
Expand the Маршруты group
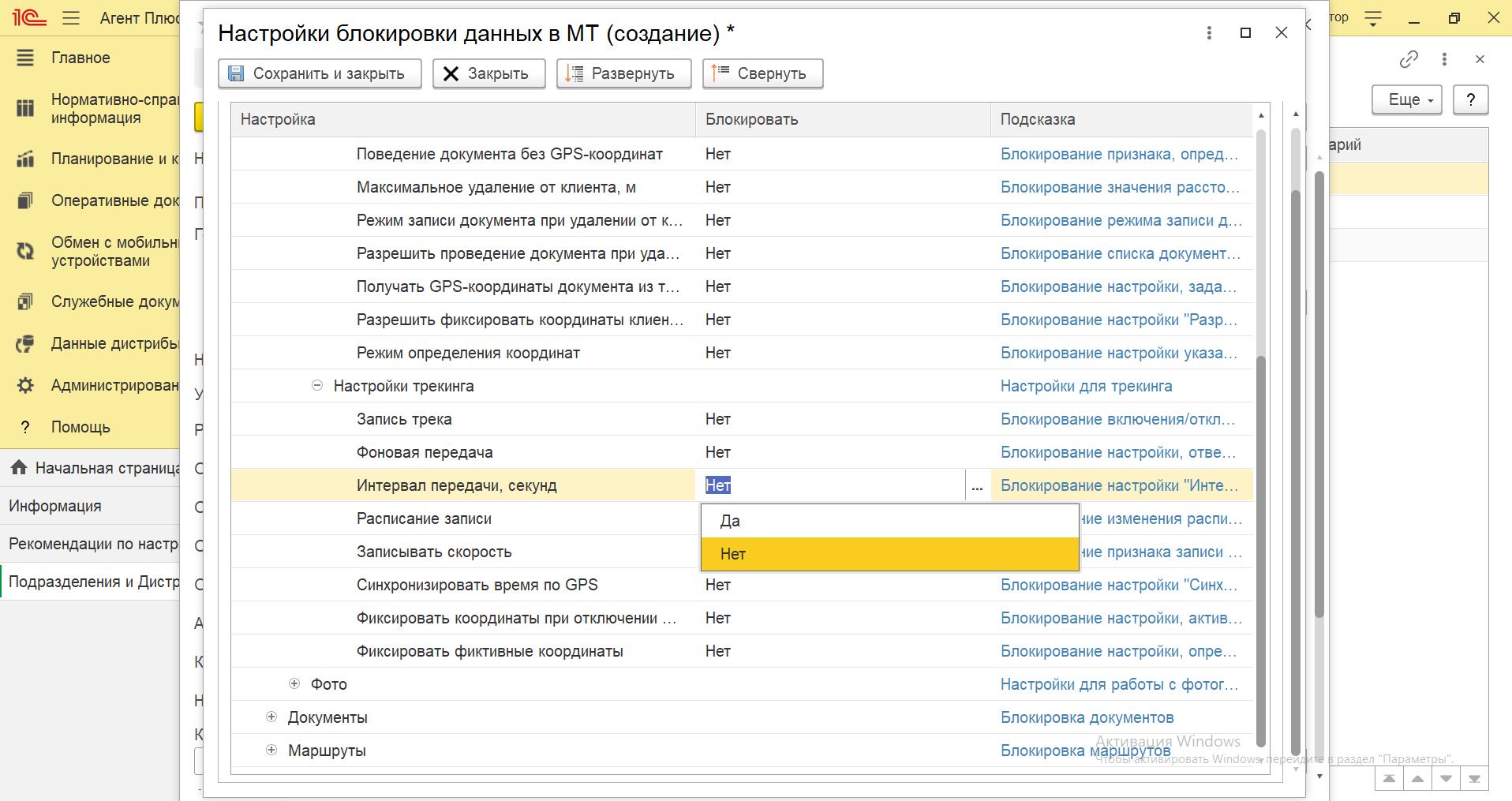point(271,750)
